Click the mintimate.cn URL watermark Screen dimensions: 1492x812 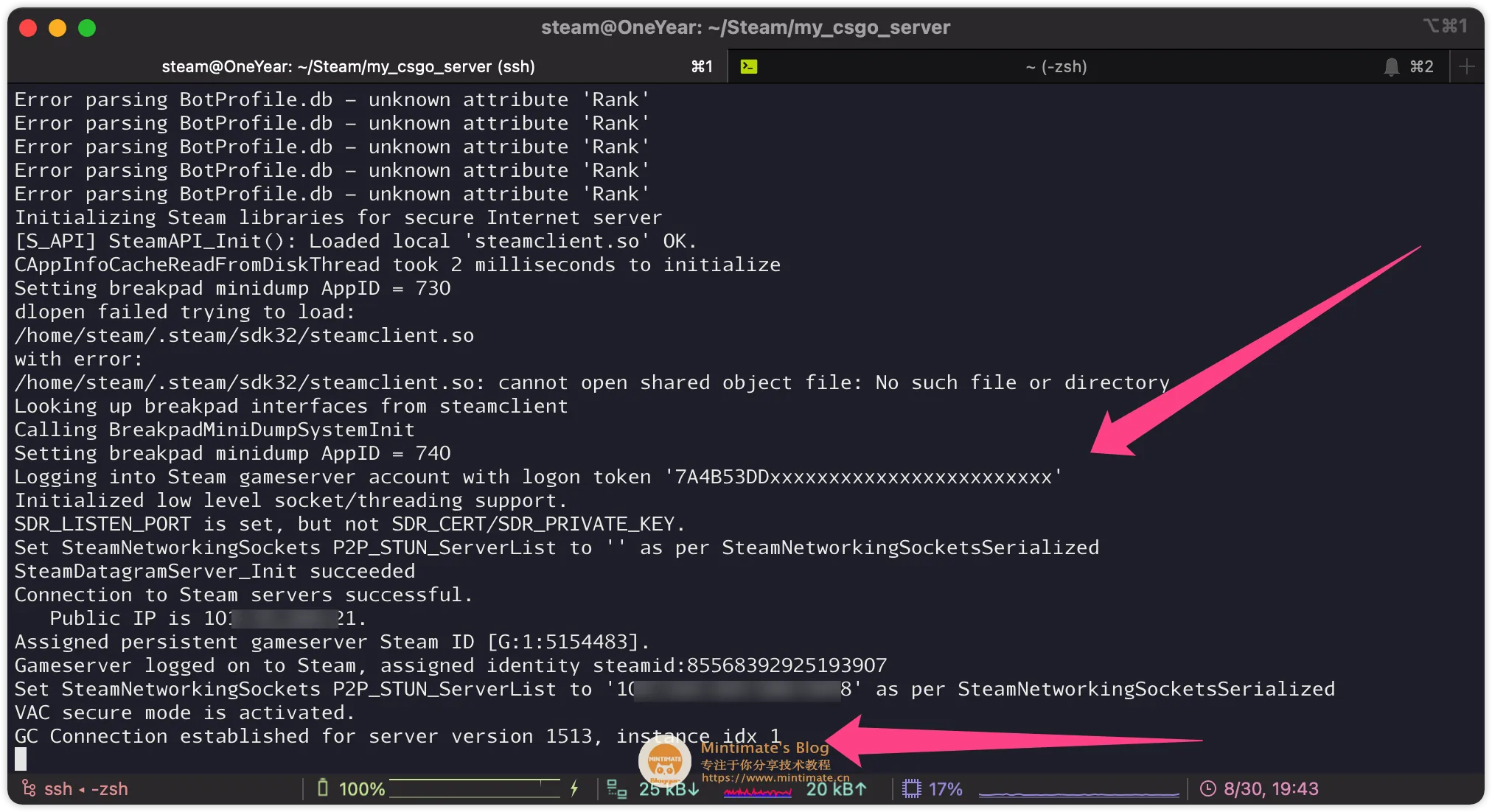point(775,777)
